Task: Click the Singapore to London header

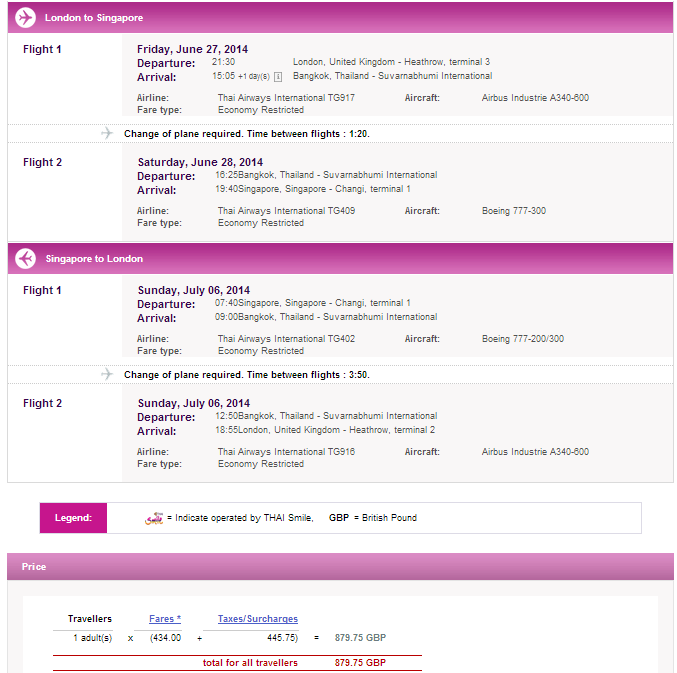Action: click(x=340, y=259)
